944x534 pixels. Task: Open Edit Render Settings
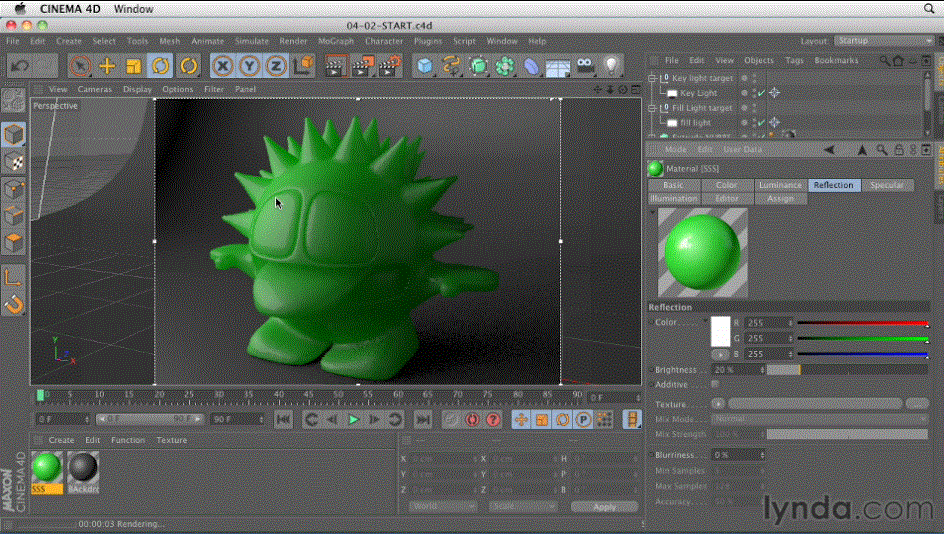click(x=391, y=66)
